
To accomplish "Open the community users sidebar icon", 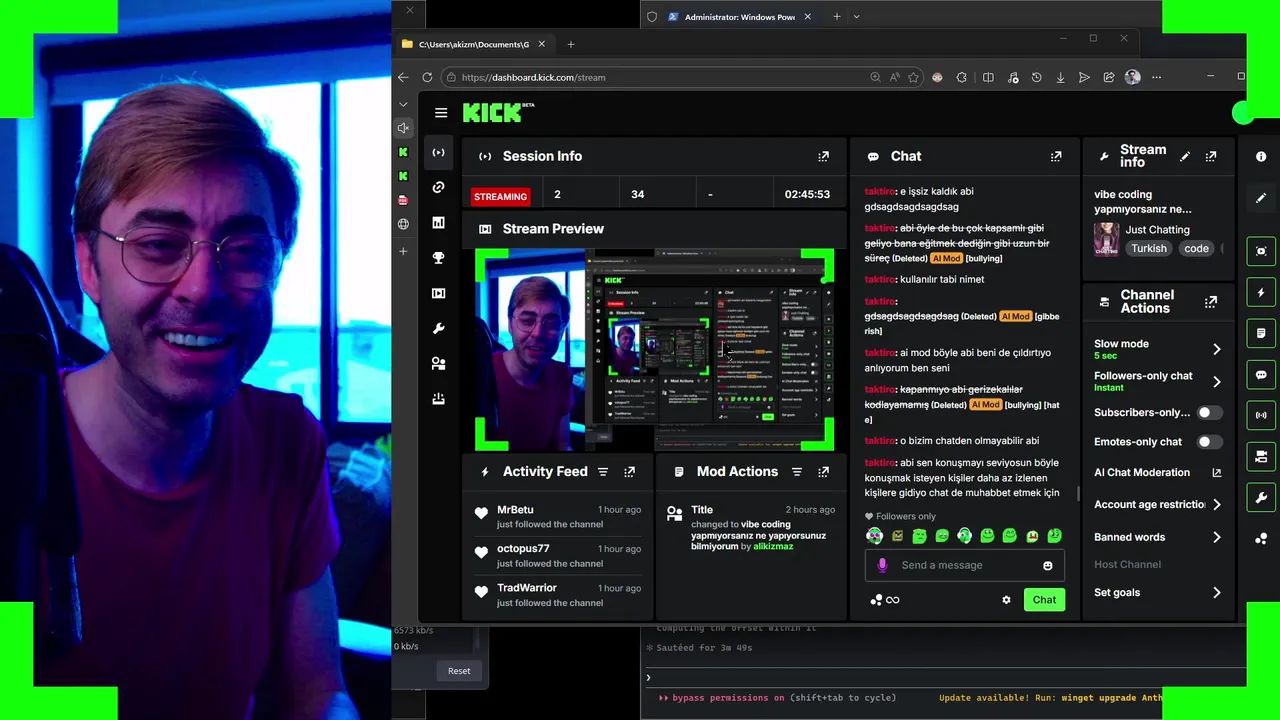I will tap(438, 364).
